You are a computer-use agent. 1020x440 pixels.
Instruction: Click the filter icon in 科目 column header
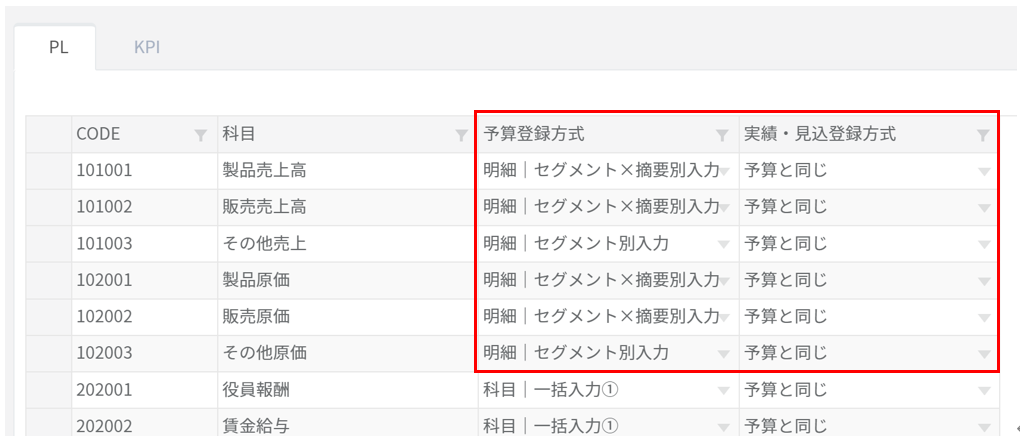click(x=461, y=135)
